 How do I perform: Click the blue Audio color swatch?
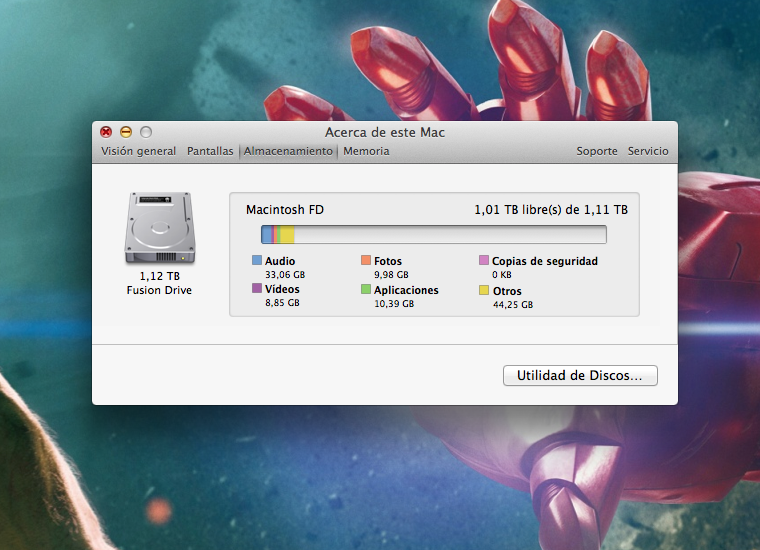[257, 260]
